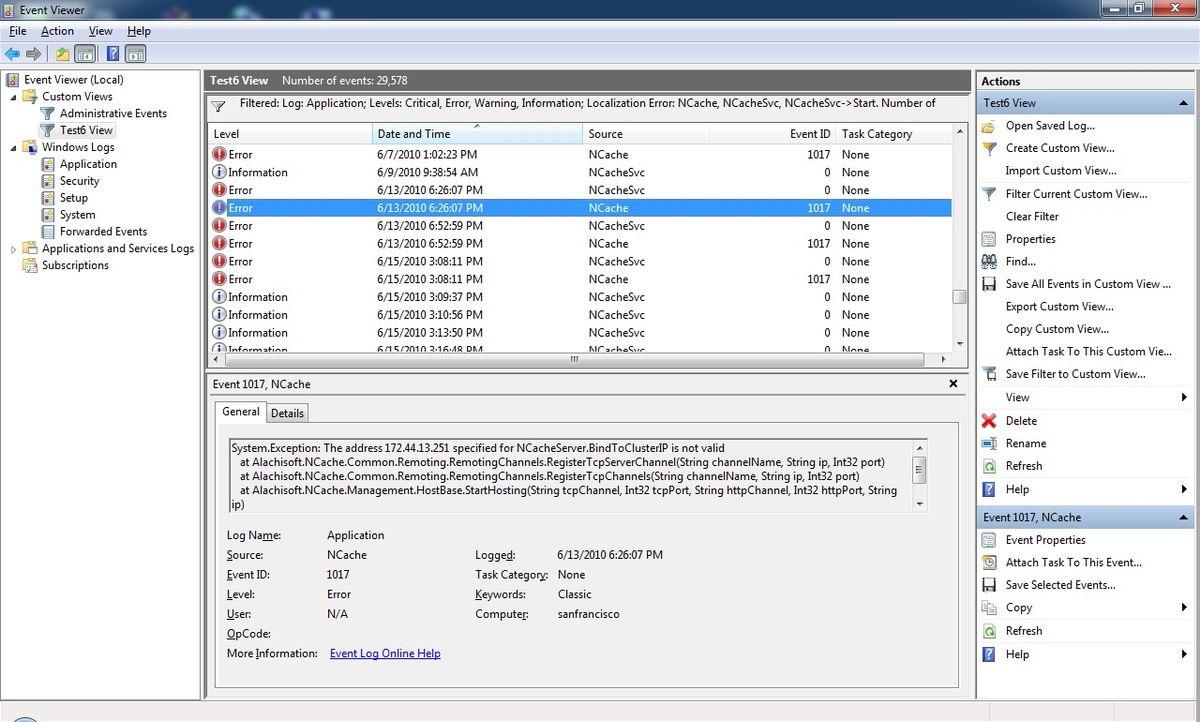This screenshot has width=1200, height=722.
Task: Click the blue Help question mark toolbar icon
Action: coord(113,54)
